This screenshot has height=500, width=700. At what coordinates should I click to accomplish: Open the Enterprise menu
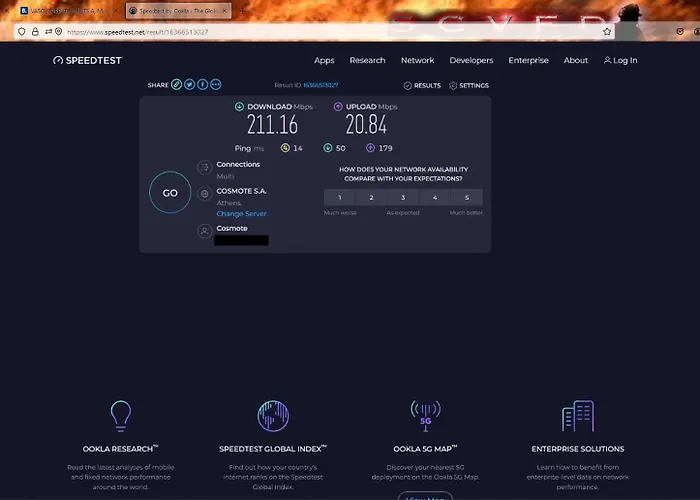529,60
